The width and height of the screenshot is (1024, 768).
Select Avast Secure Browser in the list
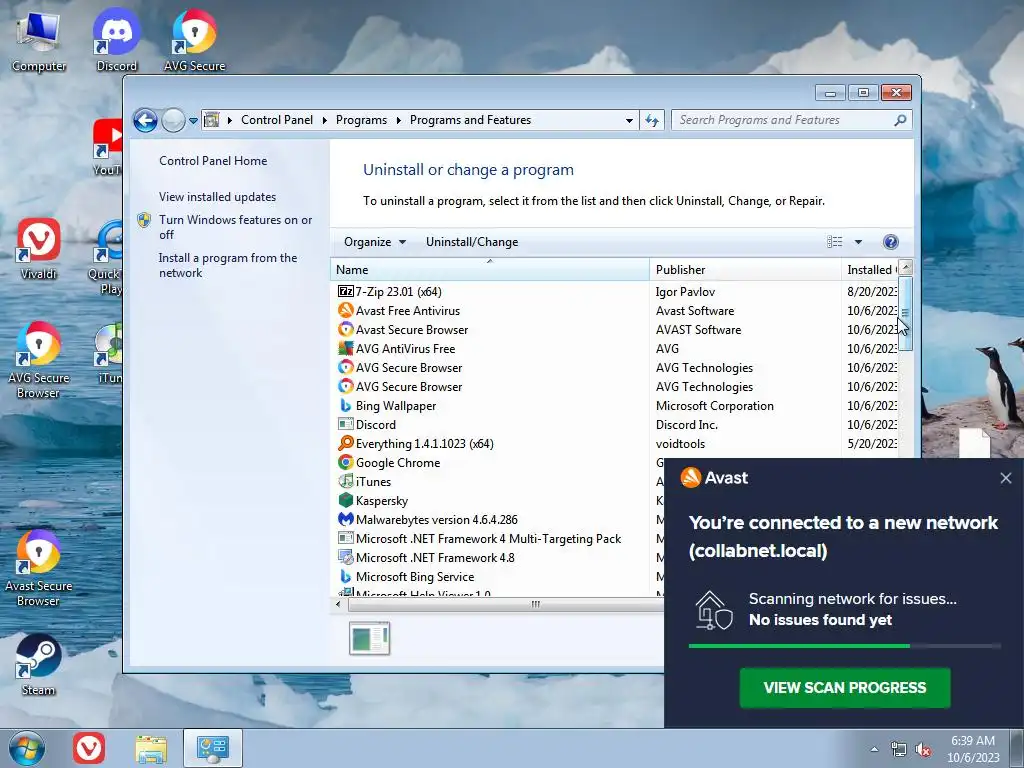coord(411,330)
